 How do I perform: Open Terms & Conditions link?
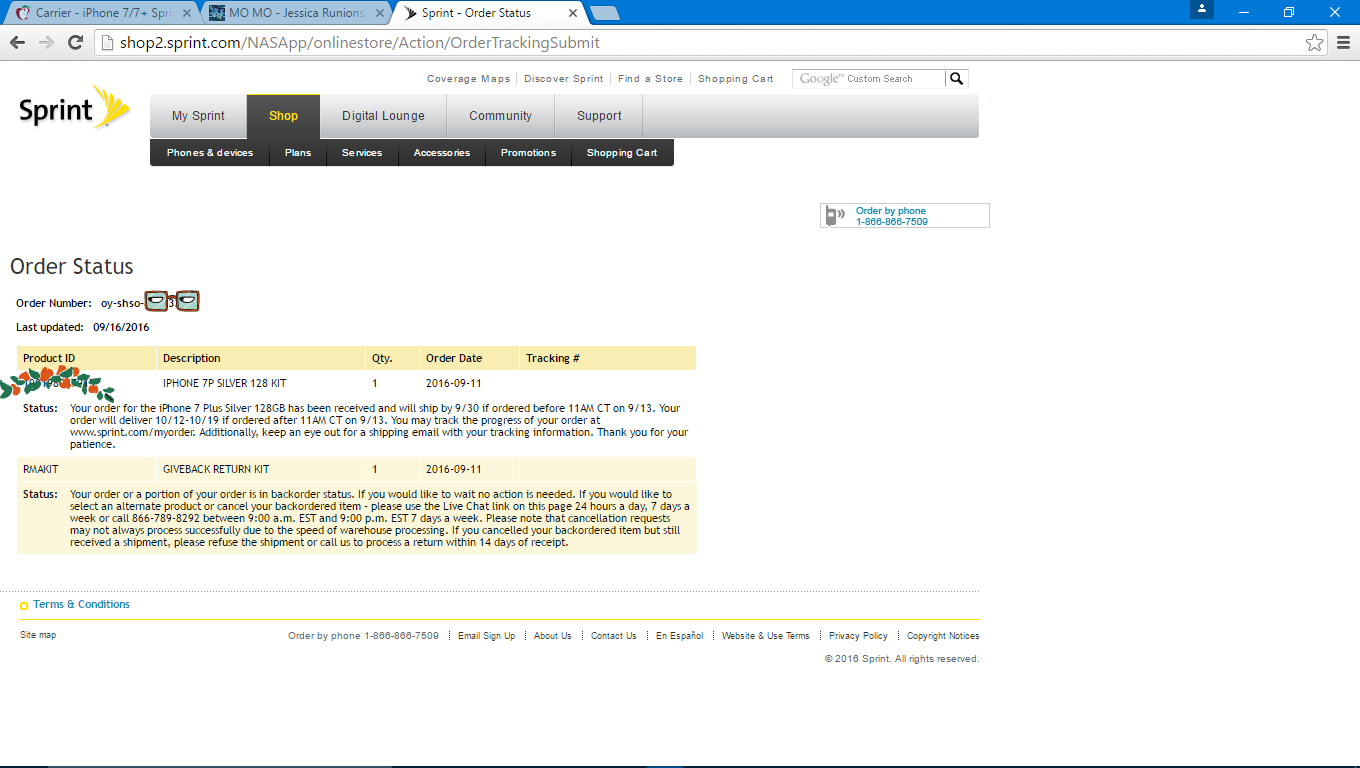[x=81, y=604]
